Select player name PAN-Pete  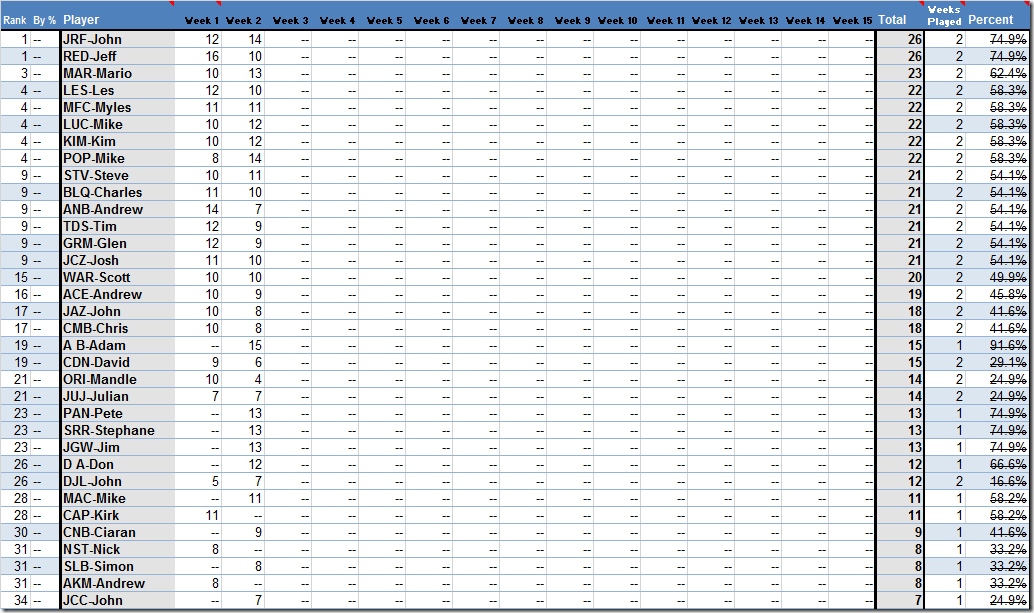[x=93, y=414]
